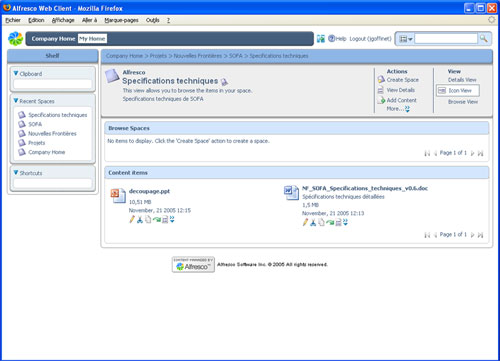Click the Alfresco flower logo at top left

(16, 39)
